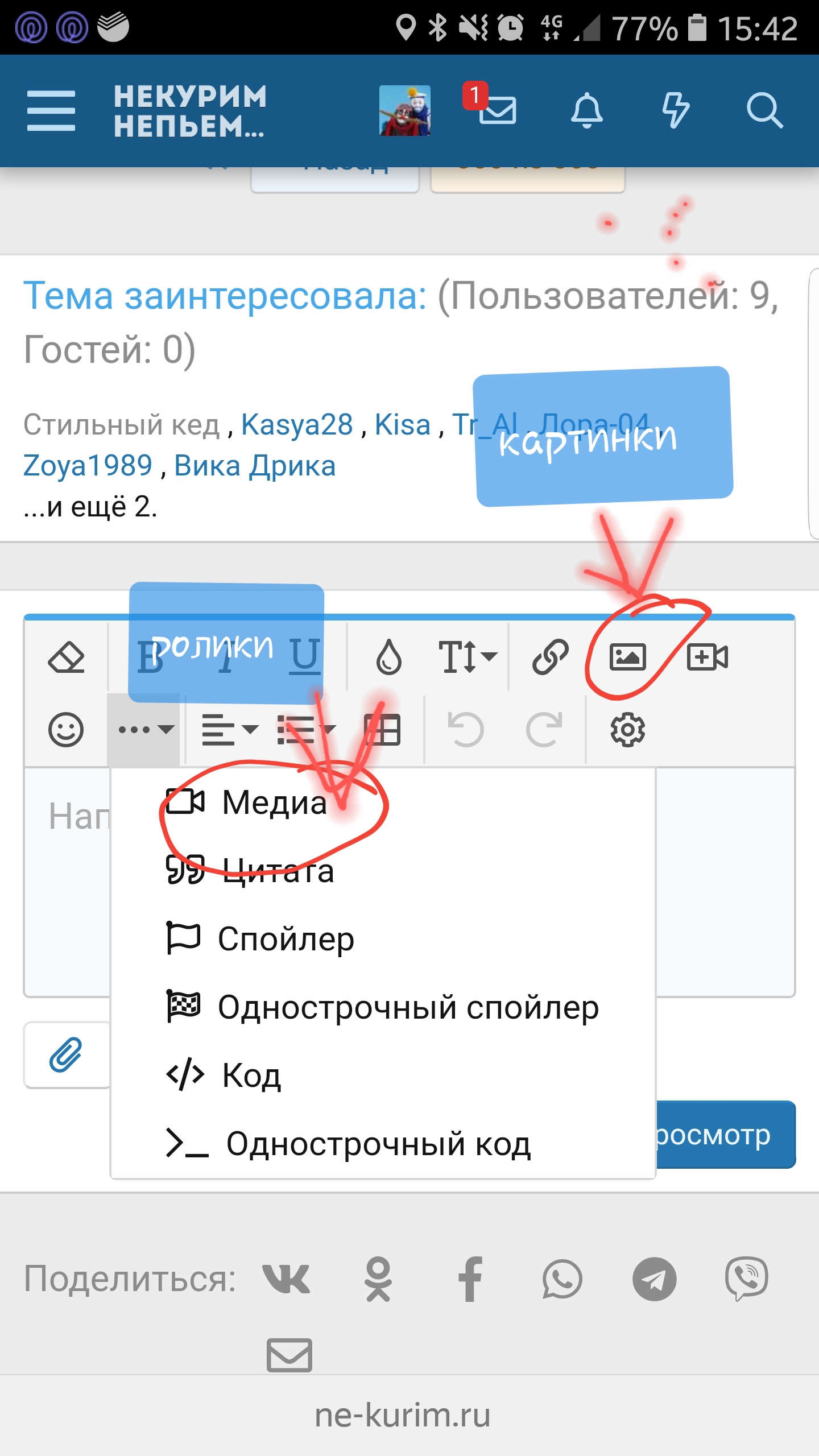Open Kasya28 user profile
819x1456 pixels.
coord(297,425)
